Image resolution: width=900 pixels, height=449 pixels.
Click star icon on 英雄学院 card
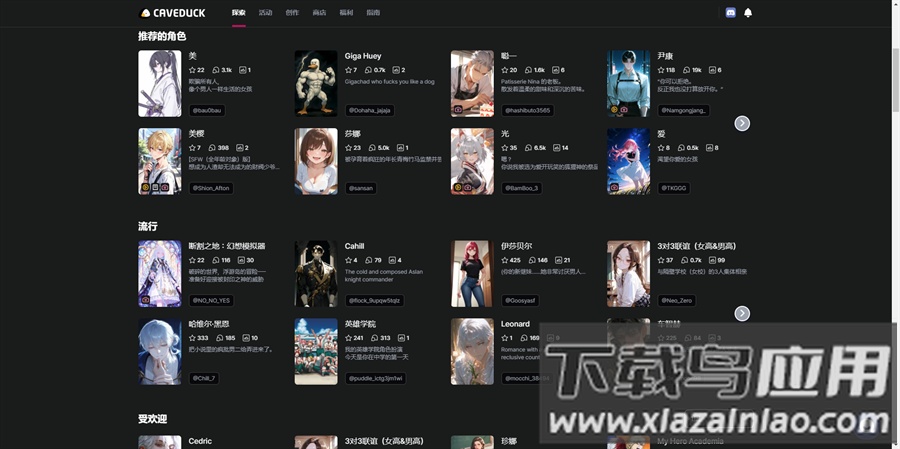coord(348,338)
